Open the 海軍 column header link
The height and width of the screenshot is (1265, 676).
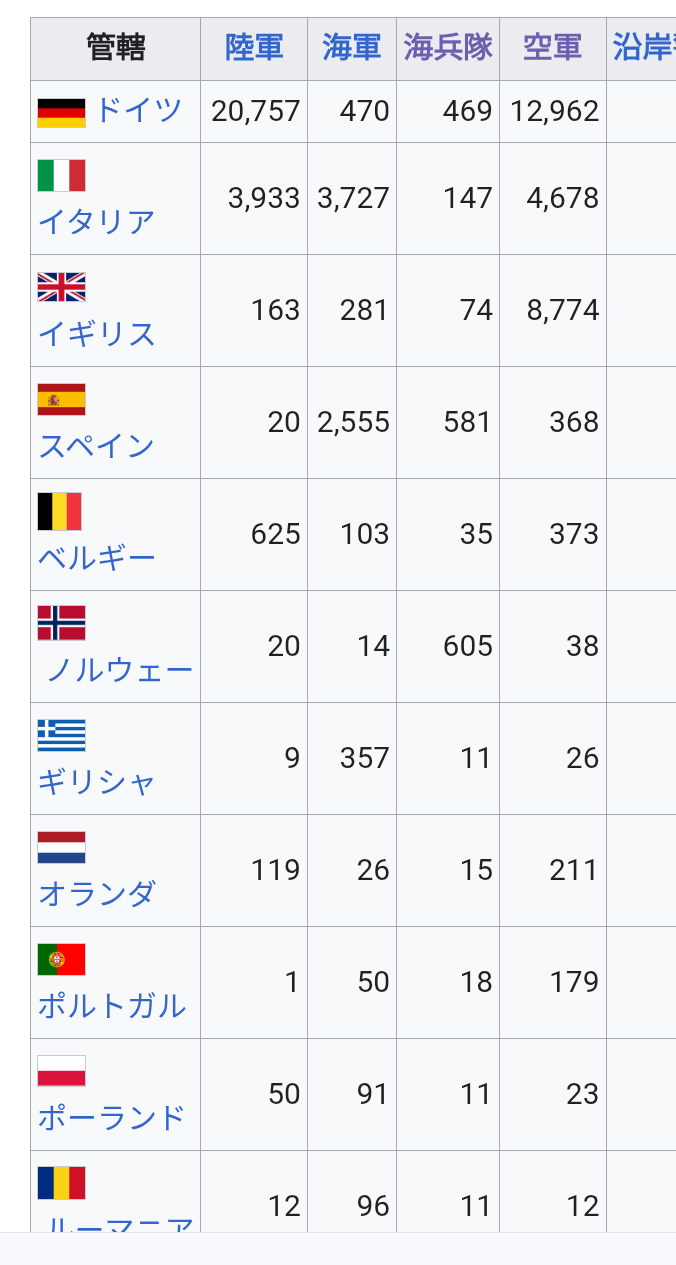click(352, 47)
